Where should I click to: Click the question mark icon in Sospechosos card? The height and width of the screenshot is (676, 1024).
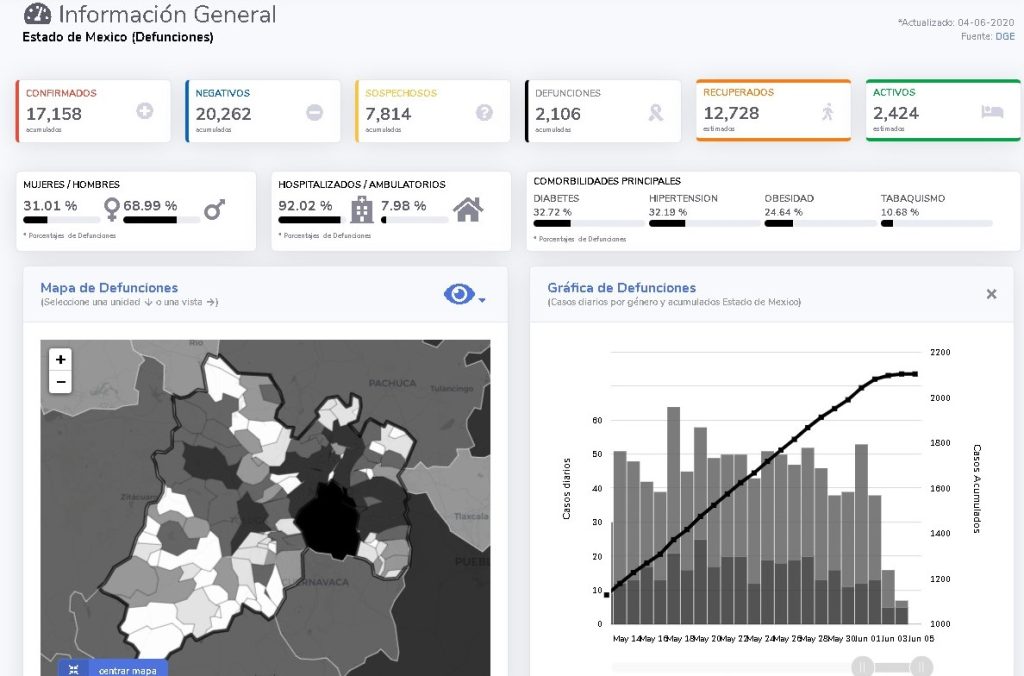pos(484,112)
